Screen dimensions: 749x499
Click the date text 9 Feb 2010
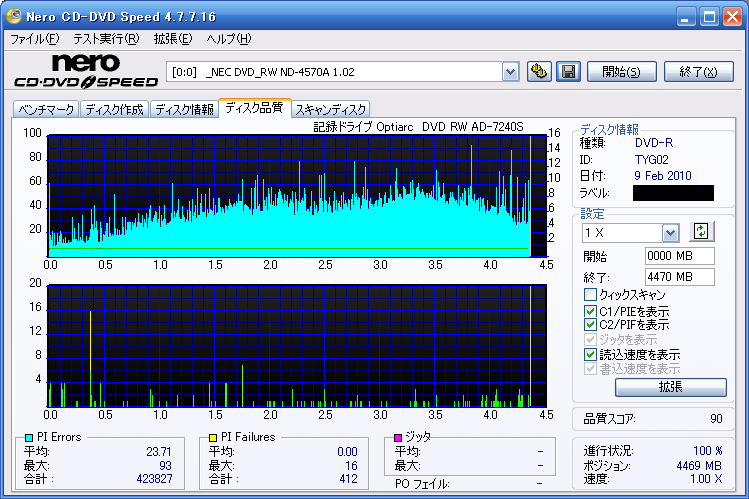(663, 176)
